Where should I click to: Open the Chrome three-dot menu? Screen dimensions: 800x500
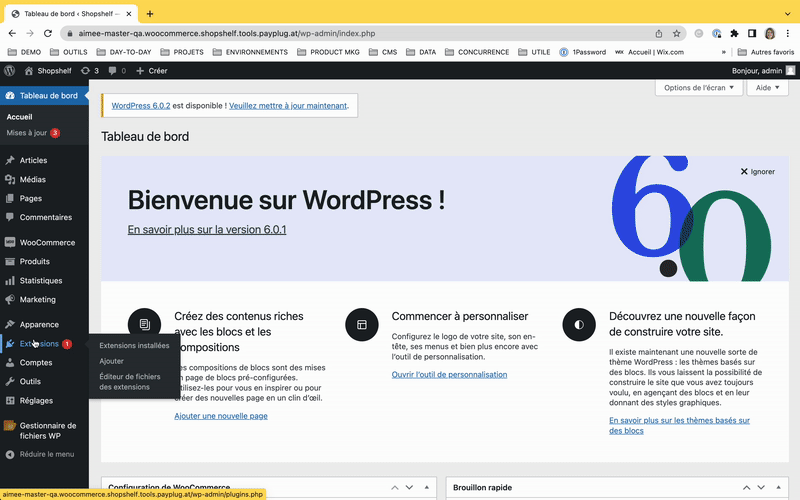[788, 34]
